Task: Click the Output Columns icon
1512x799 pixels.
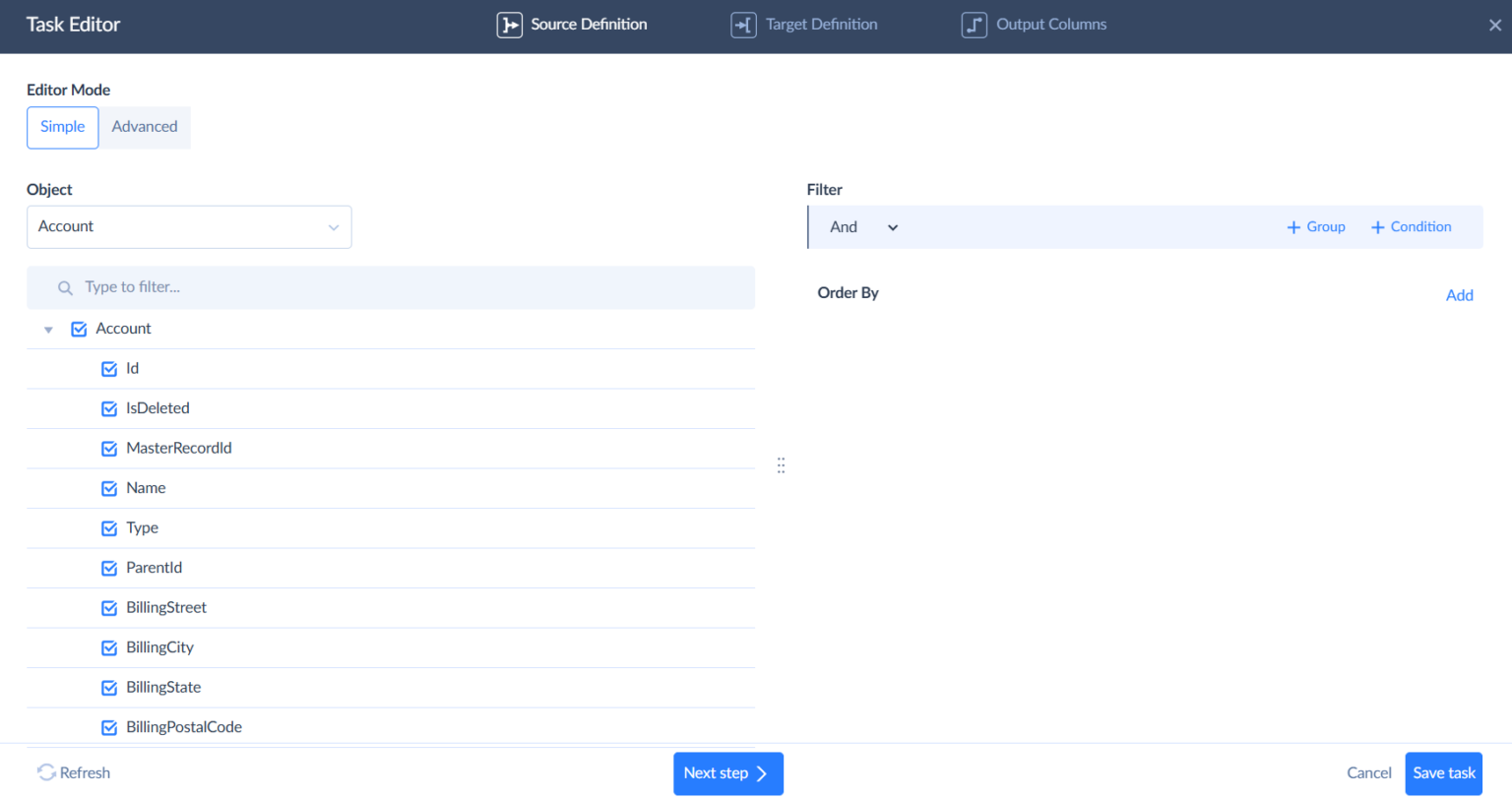Action: [x=974, y=25]
